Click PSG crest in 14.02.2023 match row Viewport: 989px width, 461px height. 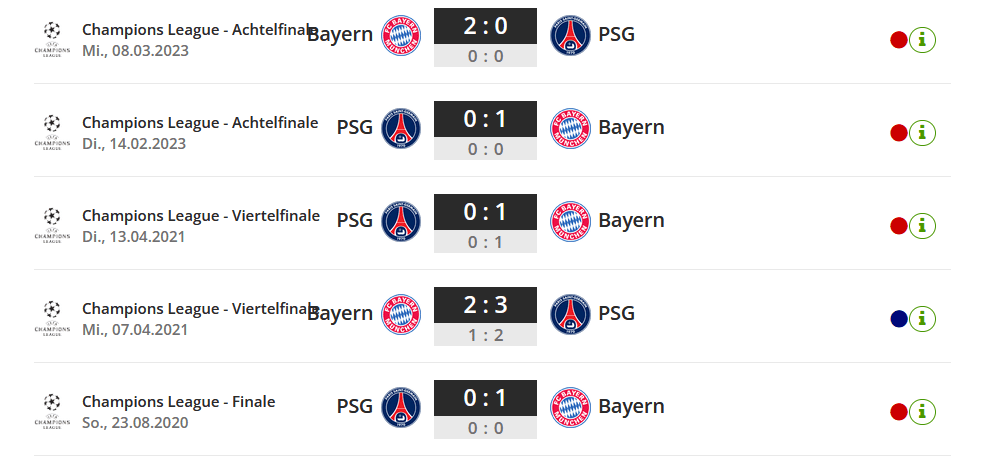401,129
